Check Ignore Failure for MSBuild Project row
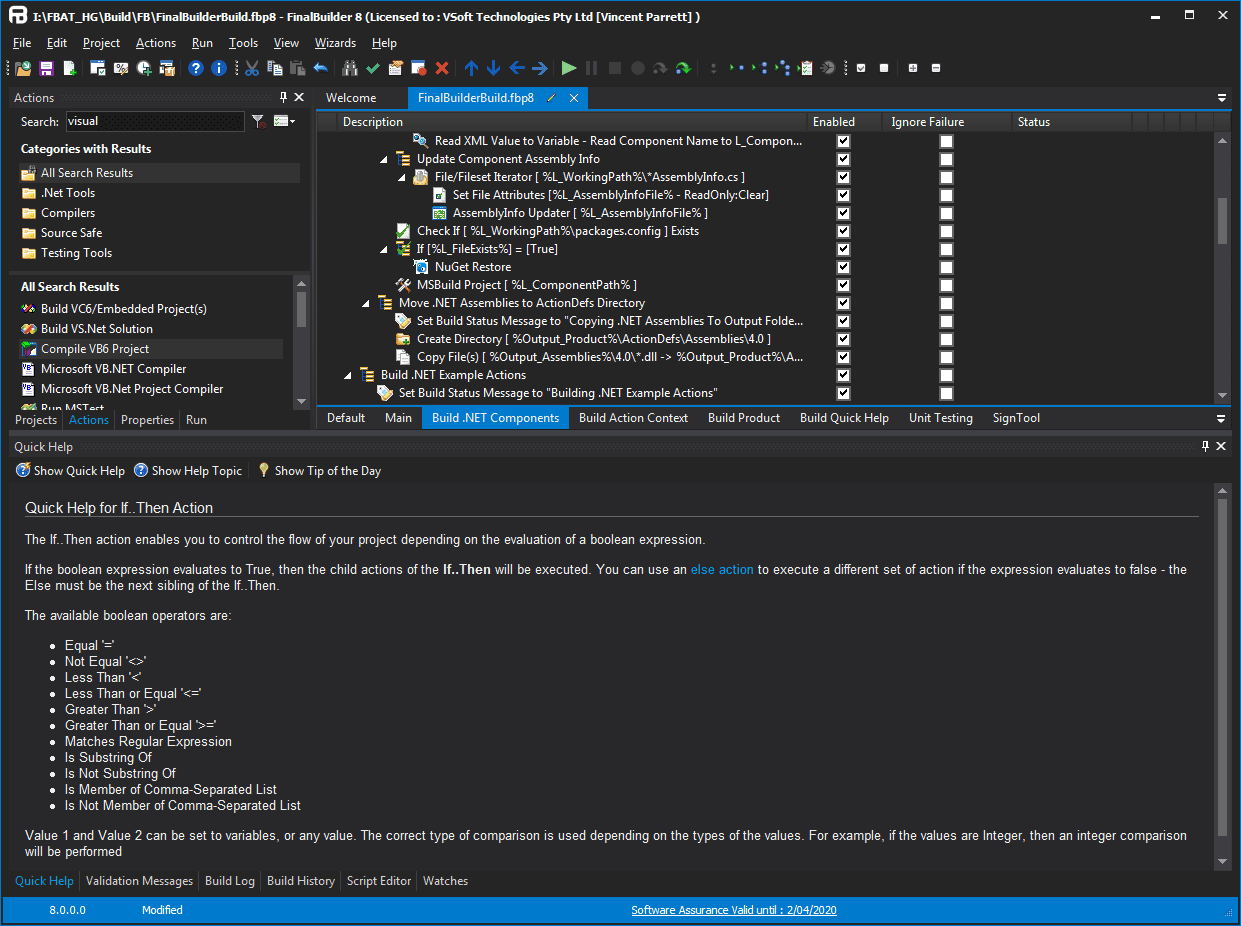This screenshot has height=926, width=1241. pos(946,285)
